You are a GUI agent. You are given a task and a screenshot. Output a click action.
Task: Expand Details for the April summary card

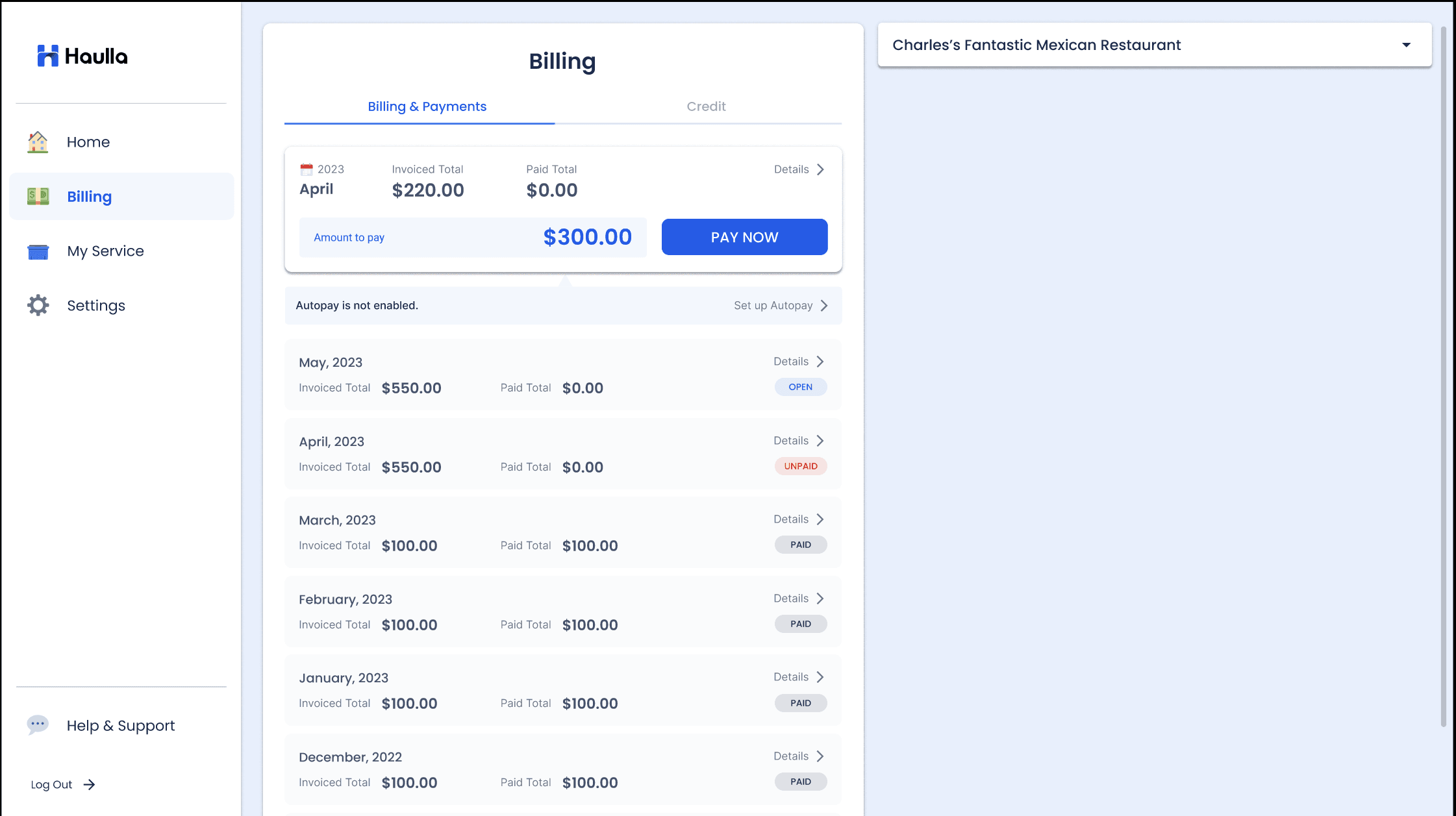tap(820, 169)
